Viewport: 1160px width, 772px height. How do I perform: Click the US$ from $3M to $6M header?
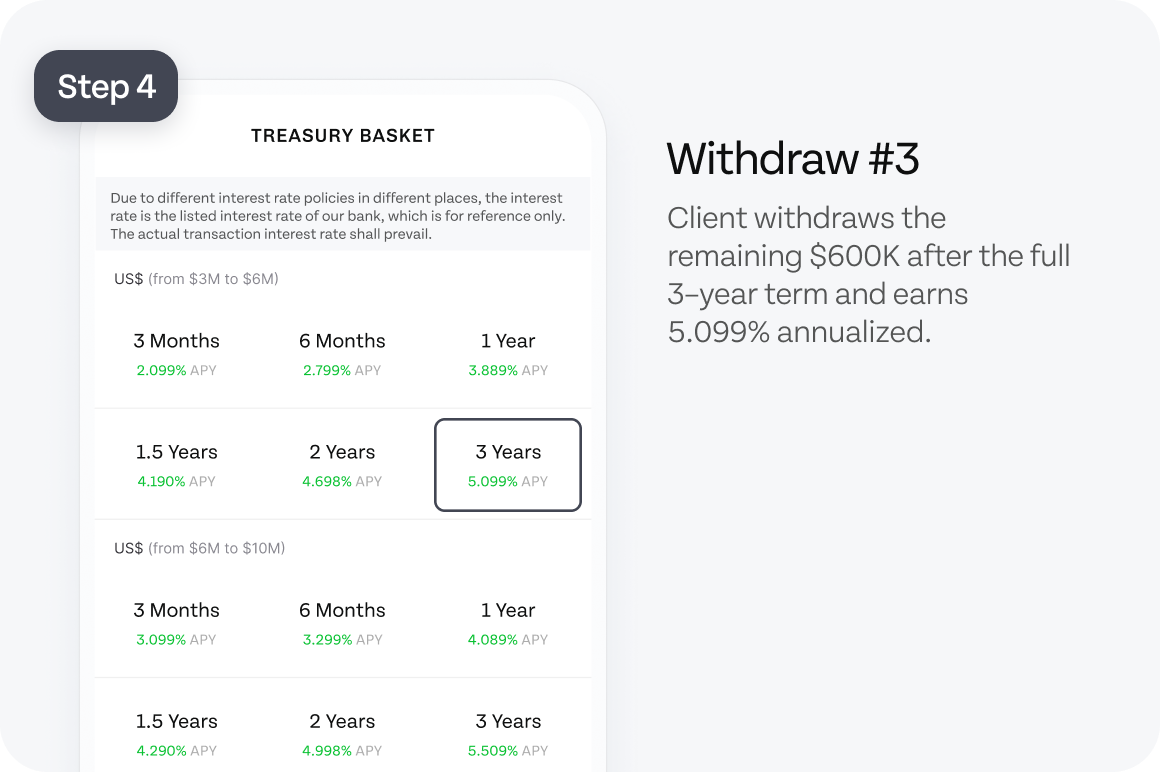click(x=196, y=279)
